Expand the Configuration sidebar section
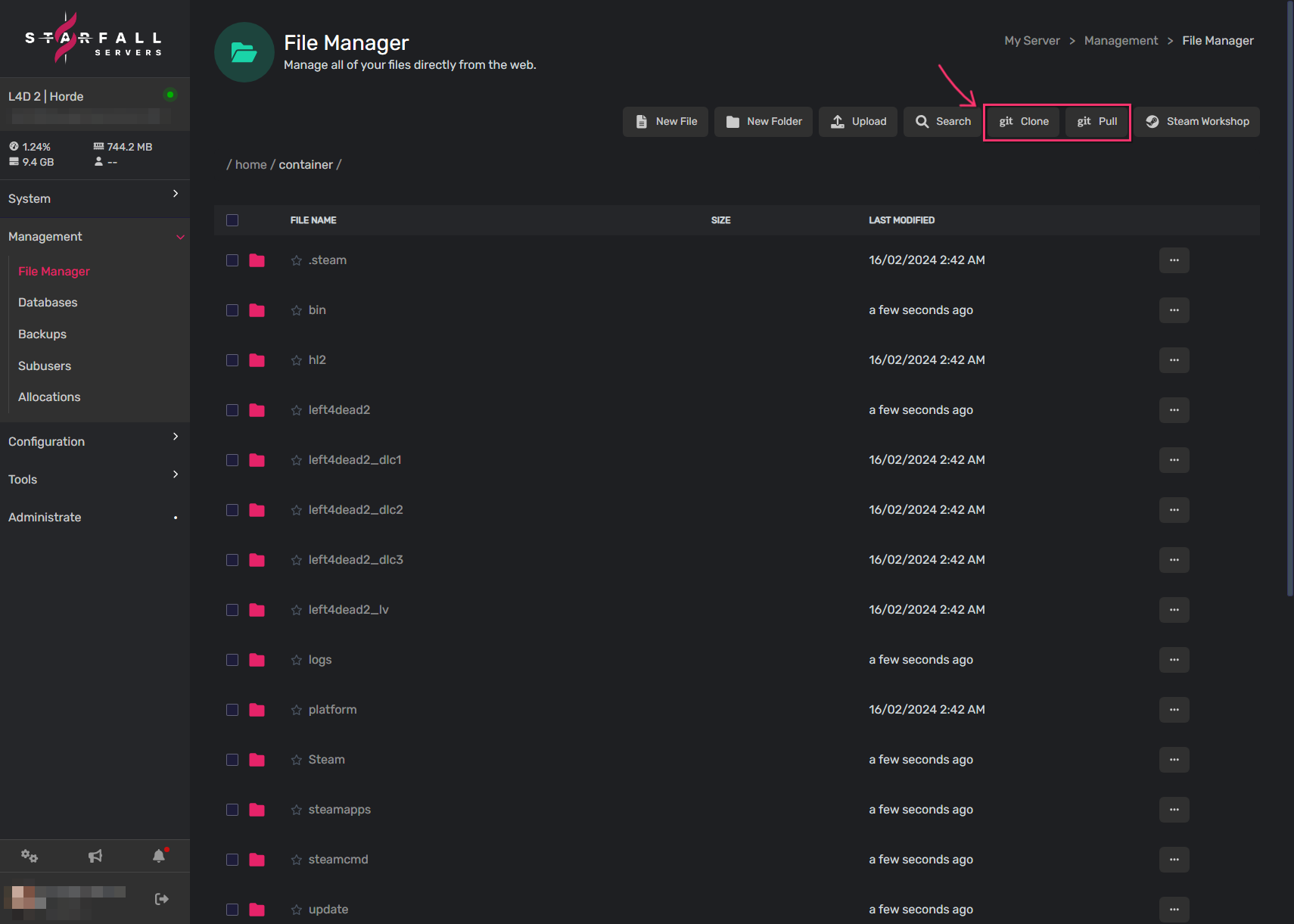 click(95, 441)
